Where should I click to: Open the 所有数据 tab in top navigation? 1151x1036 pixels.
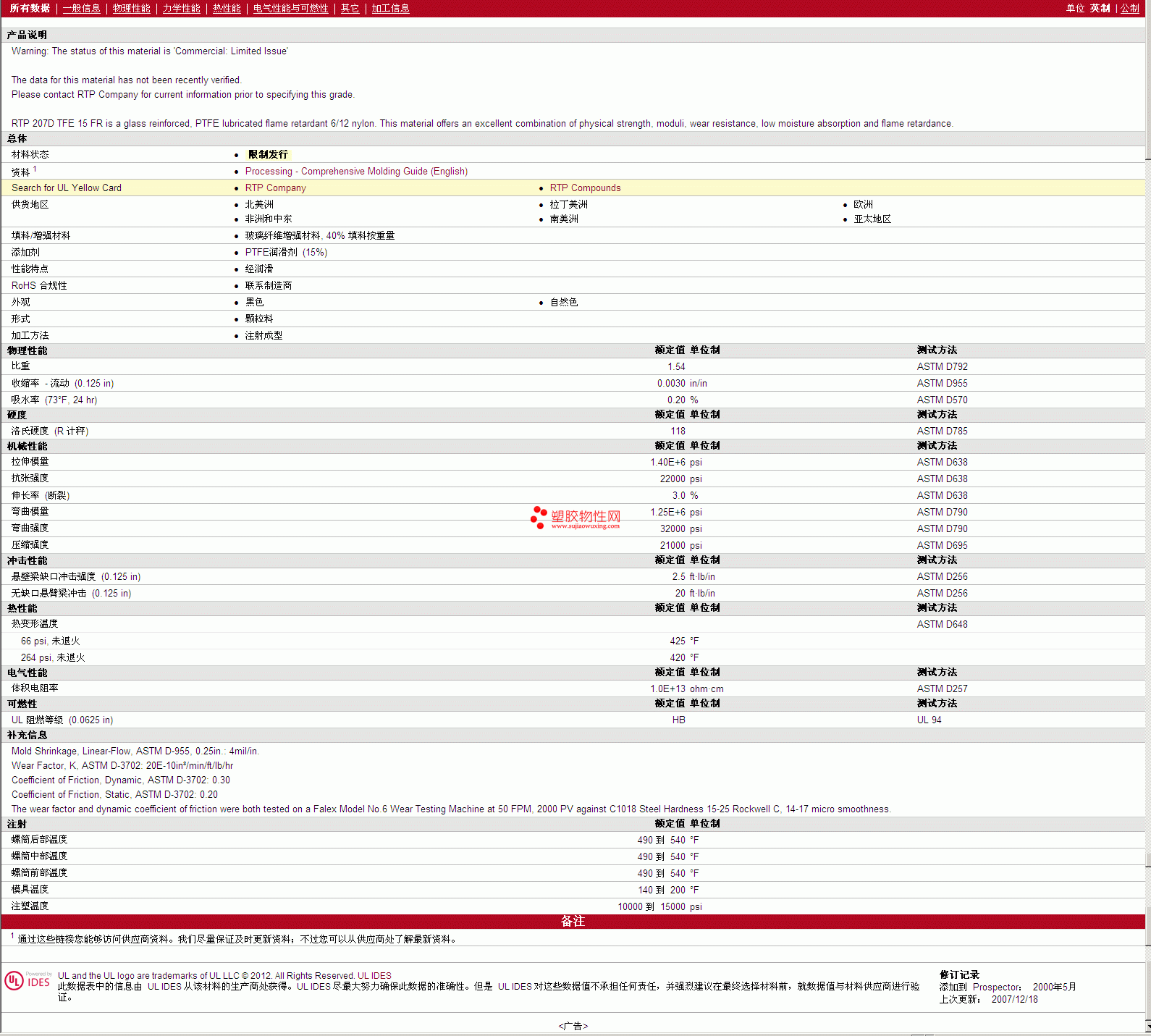click(30, 8)
